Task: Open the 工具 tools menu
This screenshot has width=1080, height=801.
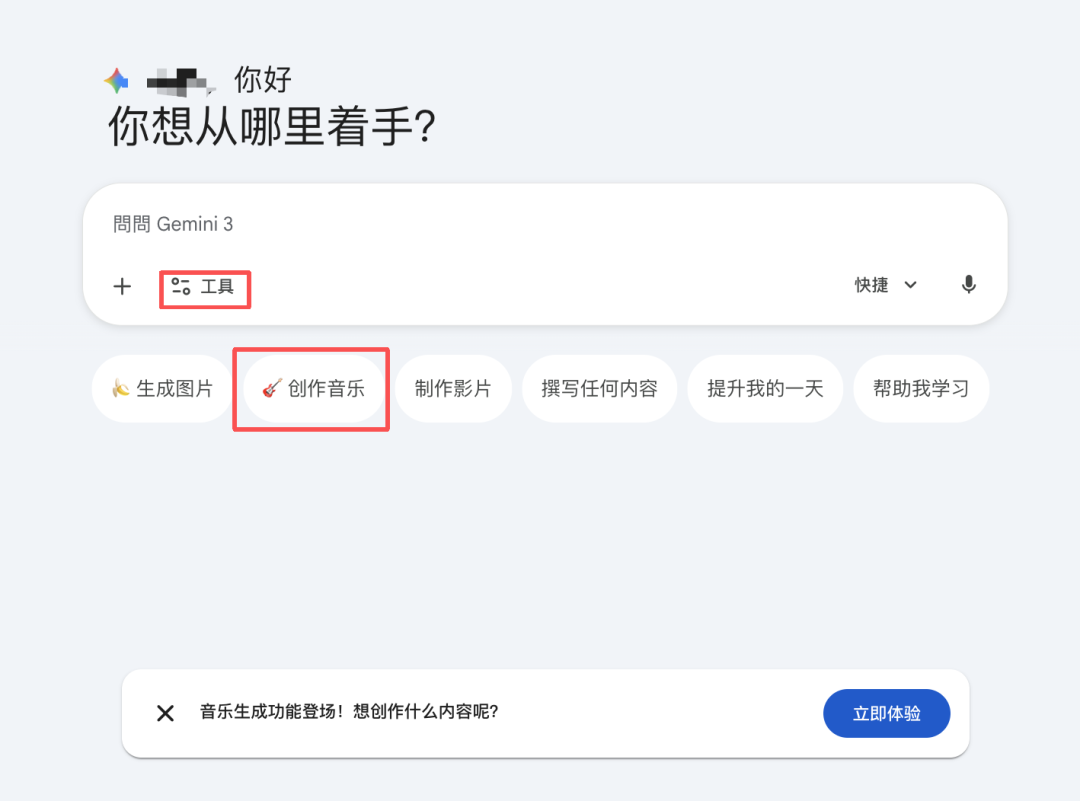Action: 216,287
